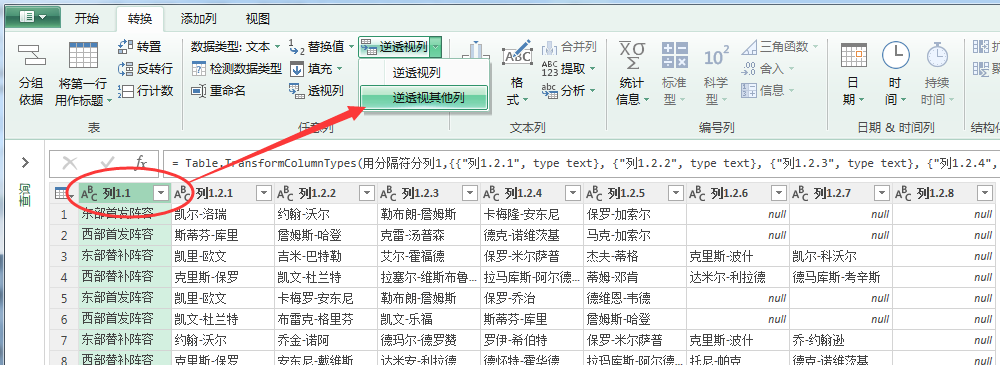Click the 反转行 button
Image resolution: width=1000 pixels, height=365 pixels.
[x=145, y=69]
